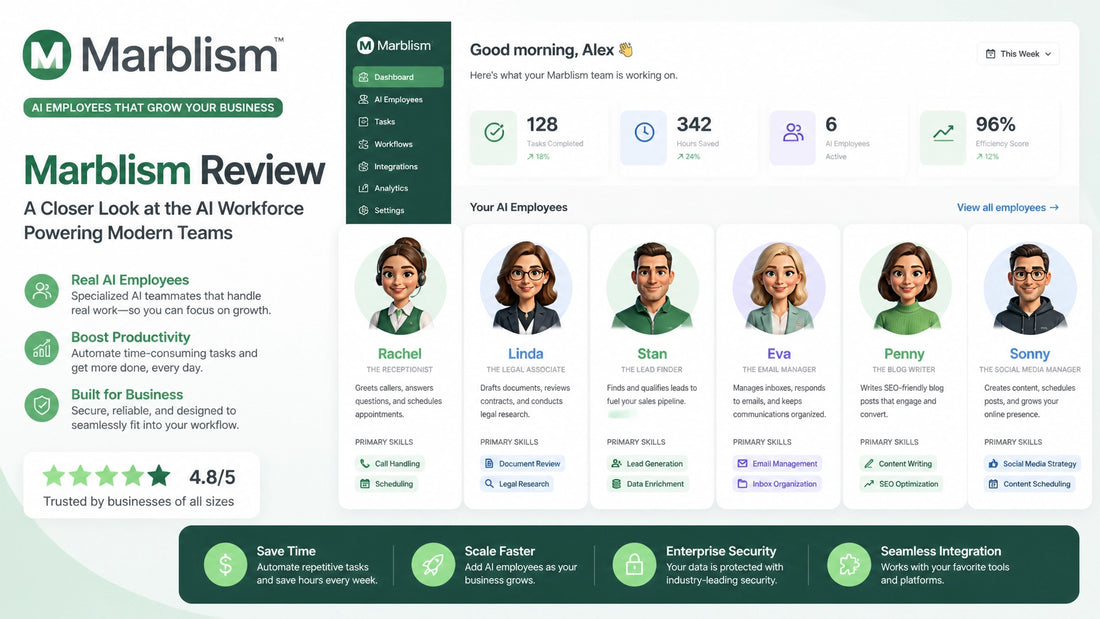Click the Marblism Review headline
The width and height of the screenshot is (1100, 619).
point(175,171)
